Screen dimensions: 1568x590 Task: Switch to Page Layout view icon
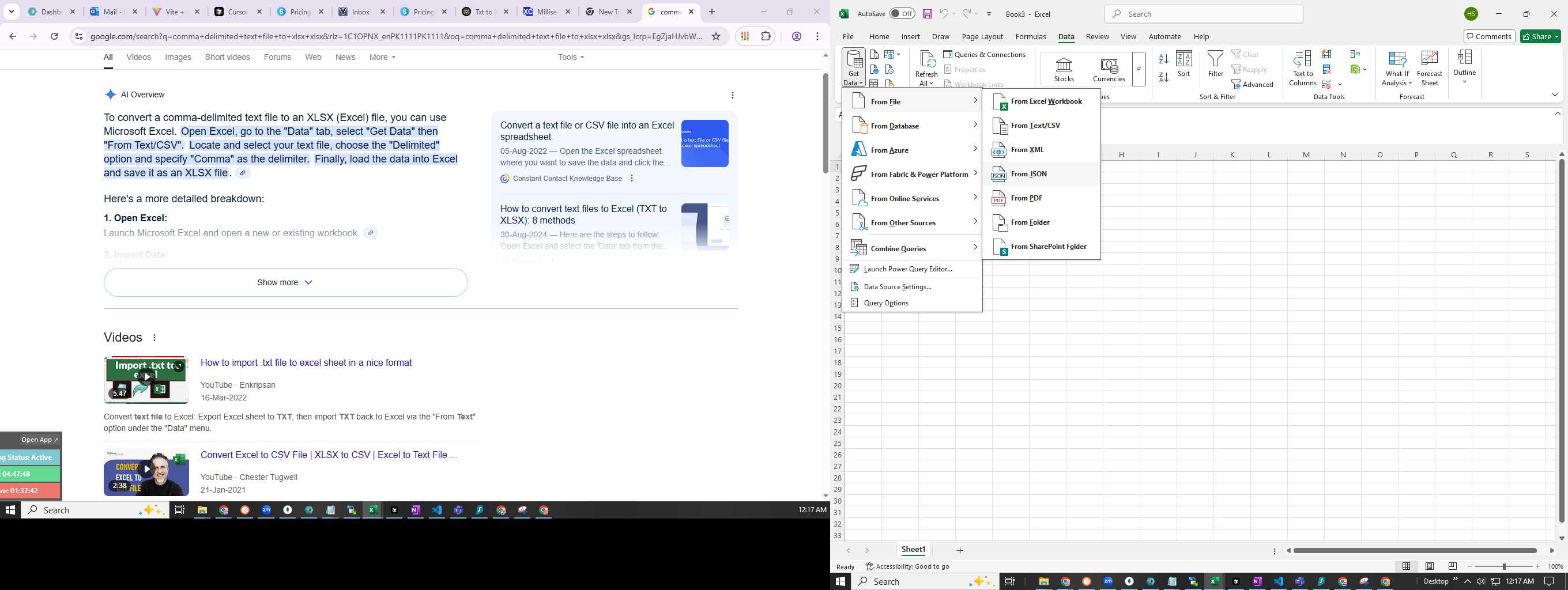point(1429,566)
